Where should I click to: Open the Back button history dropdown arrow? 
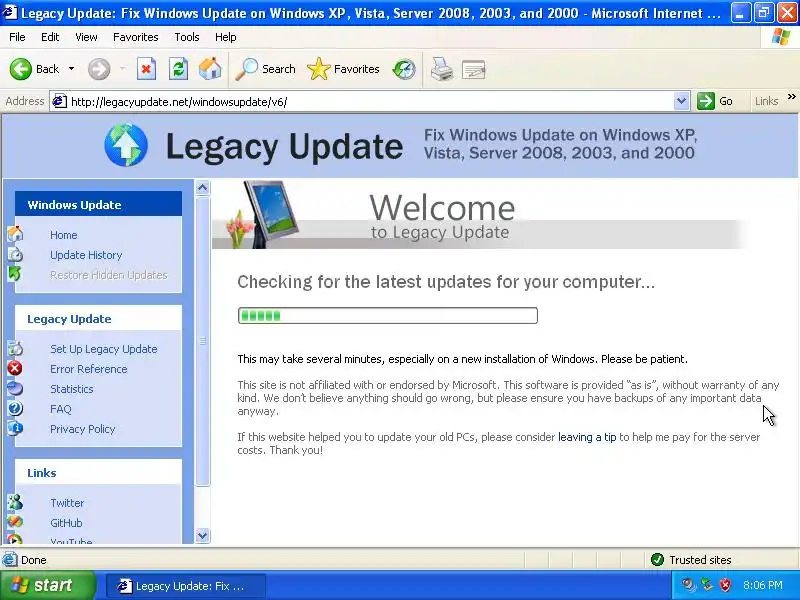[x=71, y=69]
